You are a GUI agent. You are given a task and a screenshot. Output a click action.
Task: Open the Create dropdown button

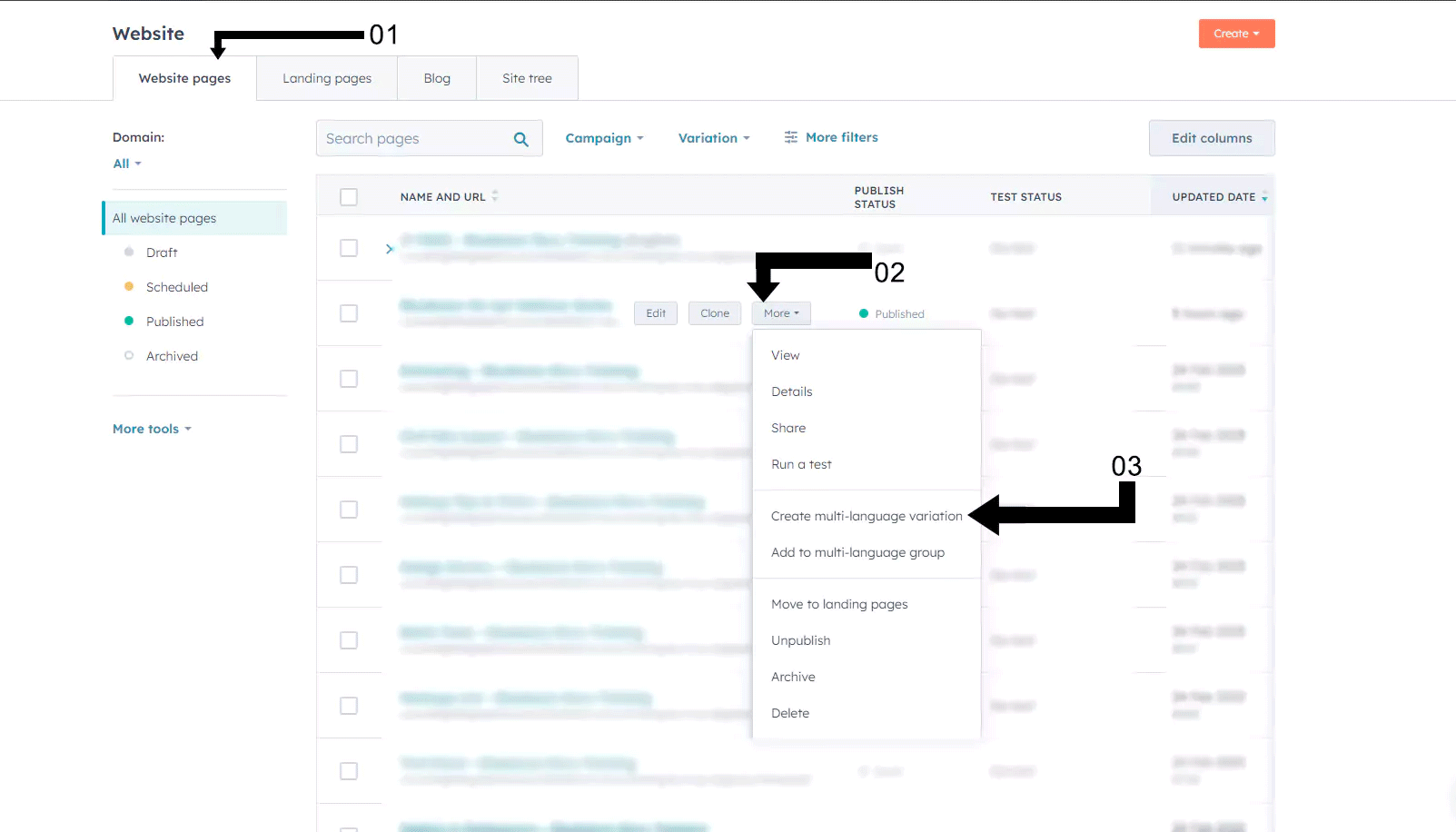[x=1237, y=34]
